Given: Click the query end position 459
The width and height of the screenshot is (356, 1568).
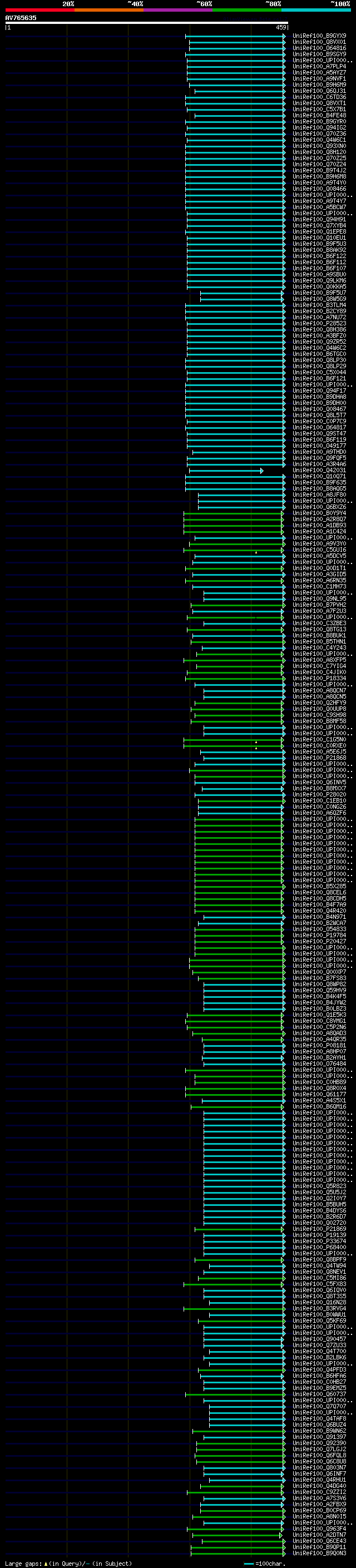Looking at the screenshot, I should pyautogui.click(x=281, y=27).
